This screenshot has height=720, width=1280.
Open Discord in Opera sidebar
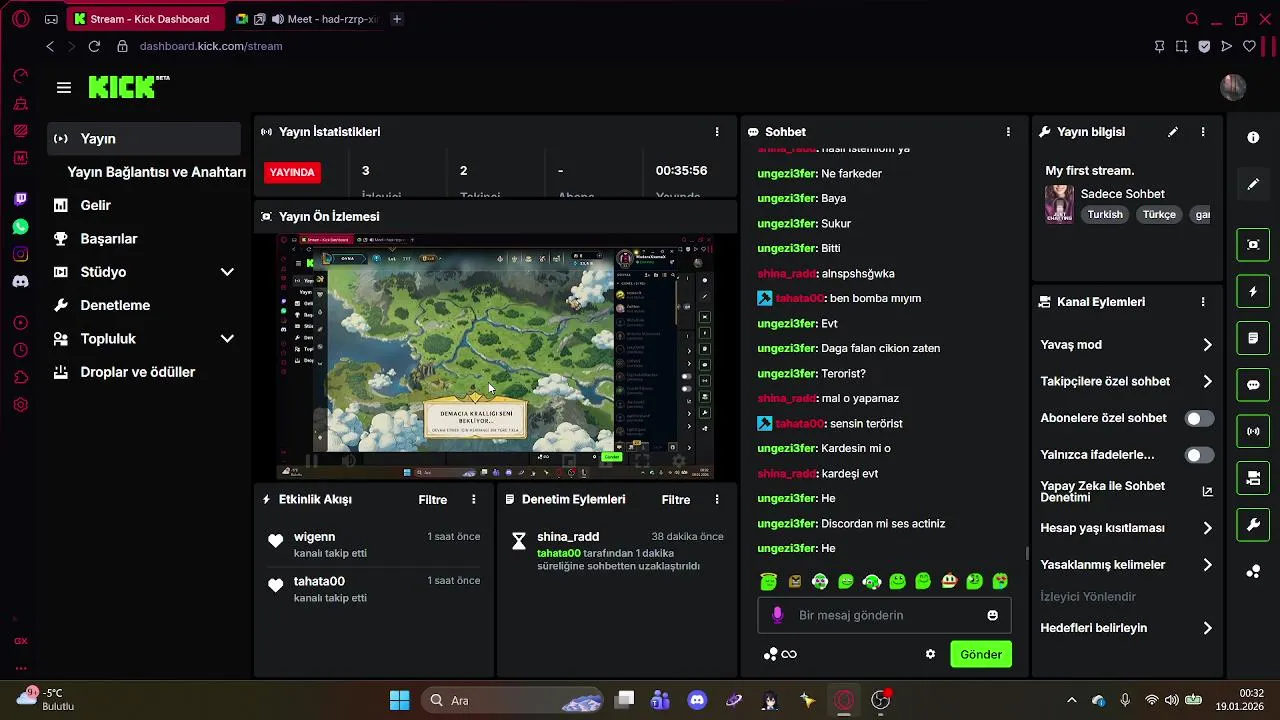[x=21, y=282]
